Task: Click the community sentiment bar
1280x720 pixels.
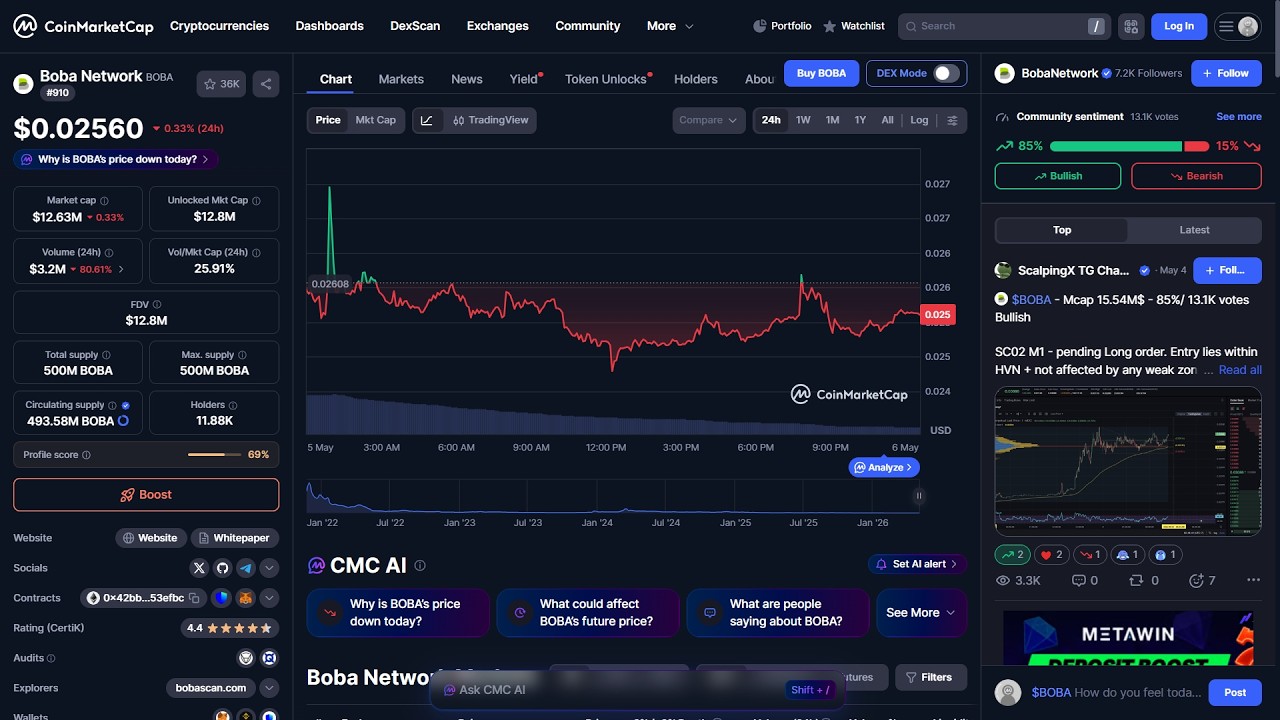Action: pos(1129,147)
